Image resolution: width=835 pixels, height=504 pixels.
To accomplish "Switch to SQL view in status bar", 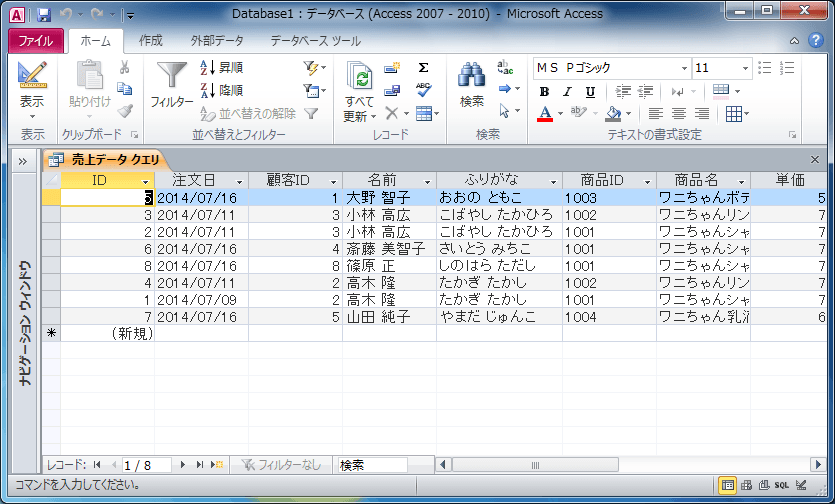I will tap(781, 485).
